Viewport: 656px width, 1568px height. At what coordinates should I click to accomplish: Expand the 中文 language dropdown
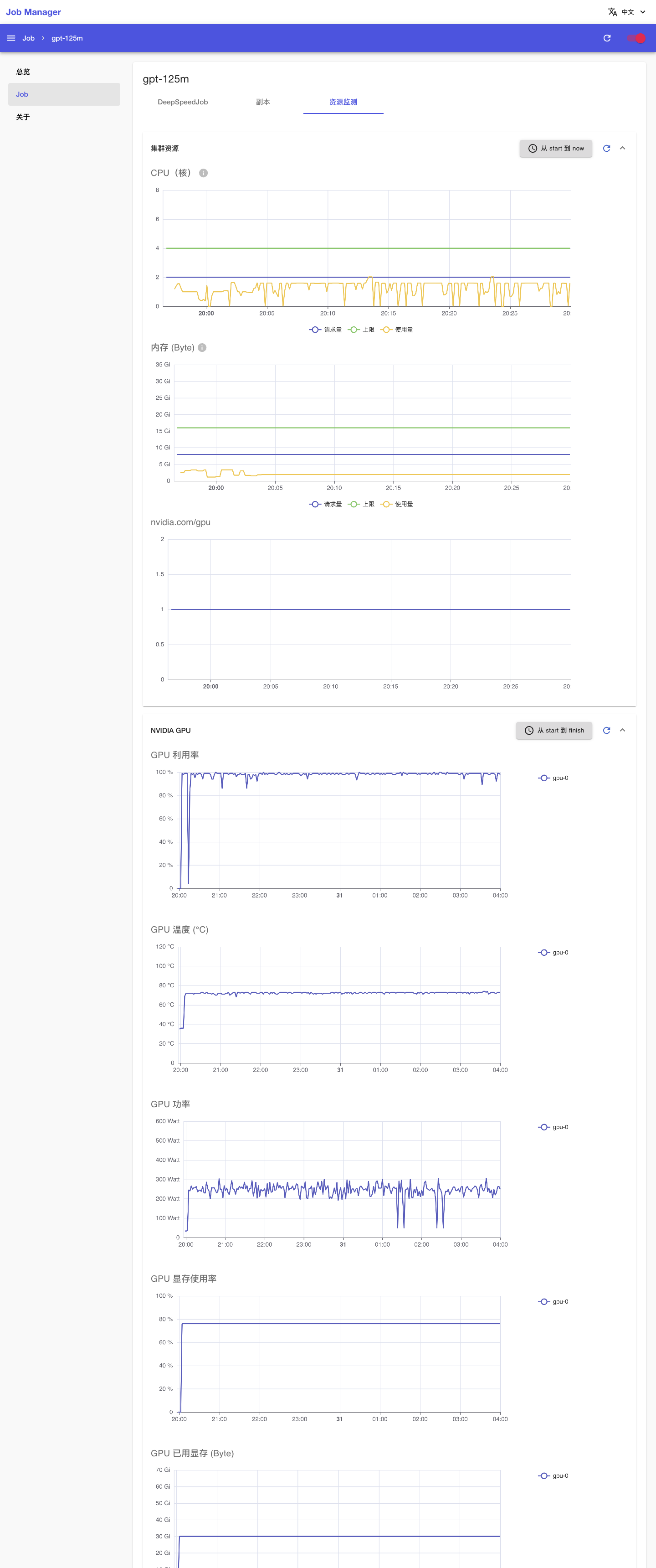[634, 12]
